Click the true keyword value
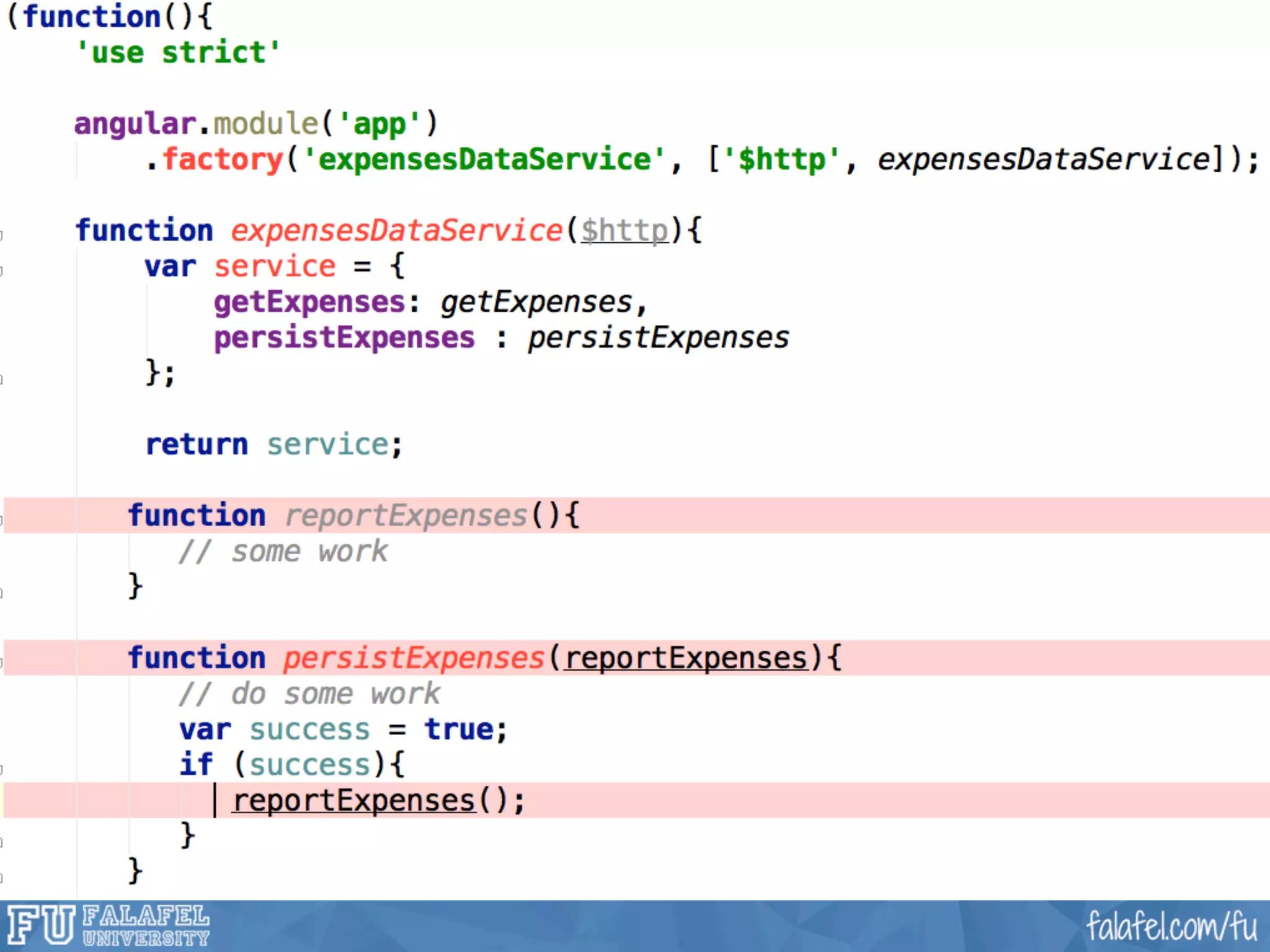The image size is (1270, 952). tap(459, 729)
